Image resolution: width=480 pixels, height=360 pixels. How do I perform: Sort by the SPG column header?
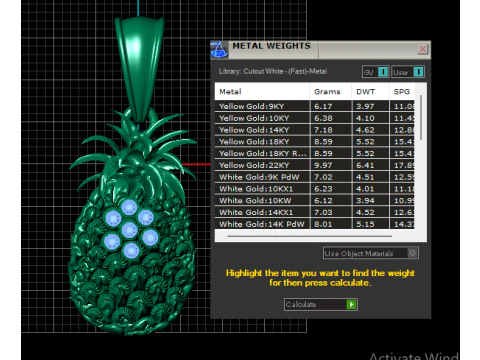click(402, 92)
